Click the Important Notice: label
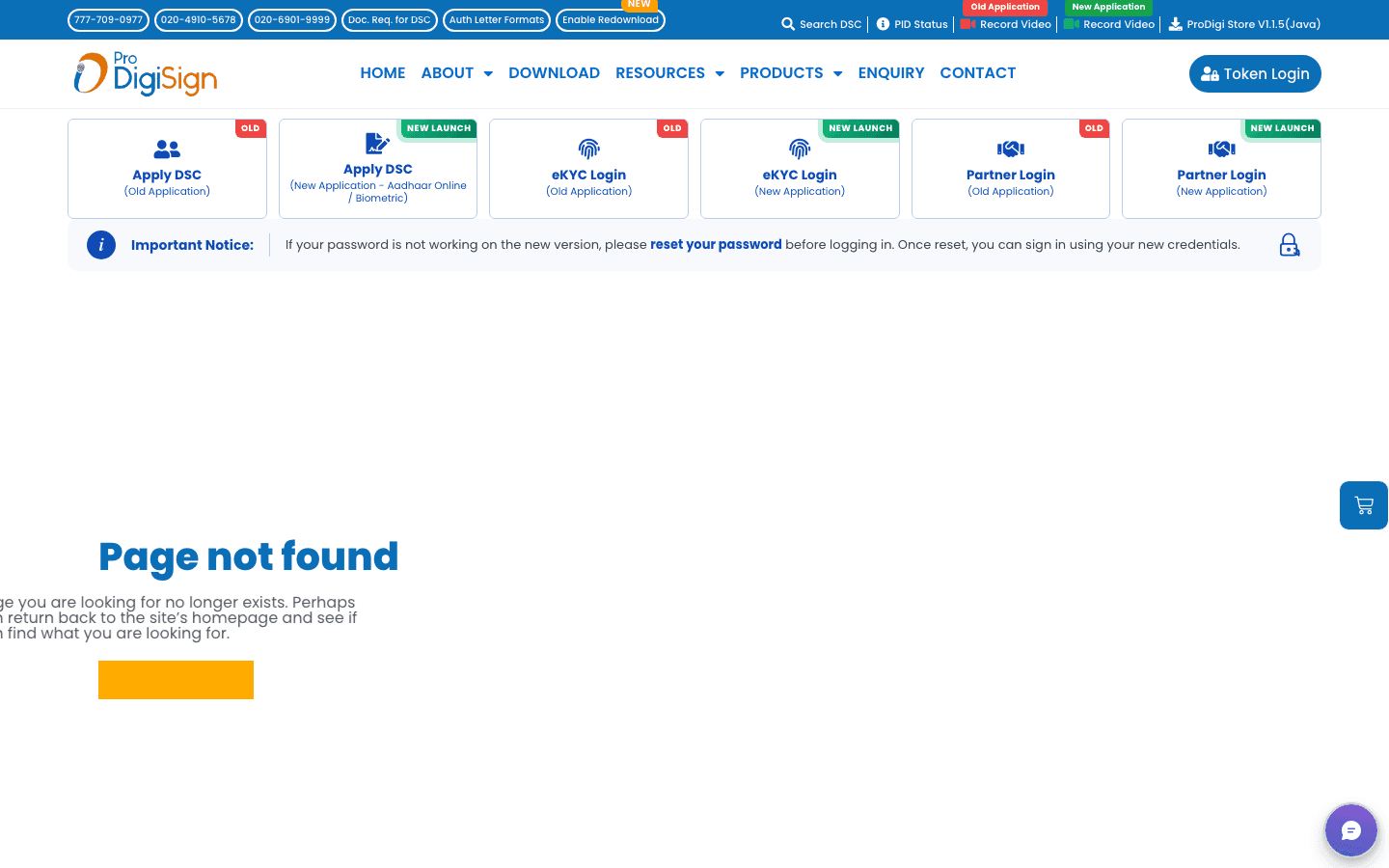 tap(192, 245)
